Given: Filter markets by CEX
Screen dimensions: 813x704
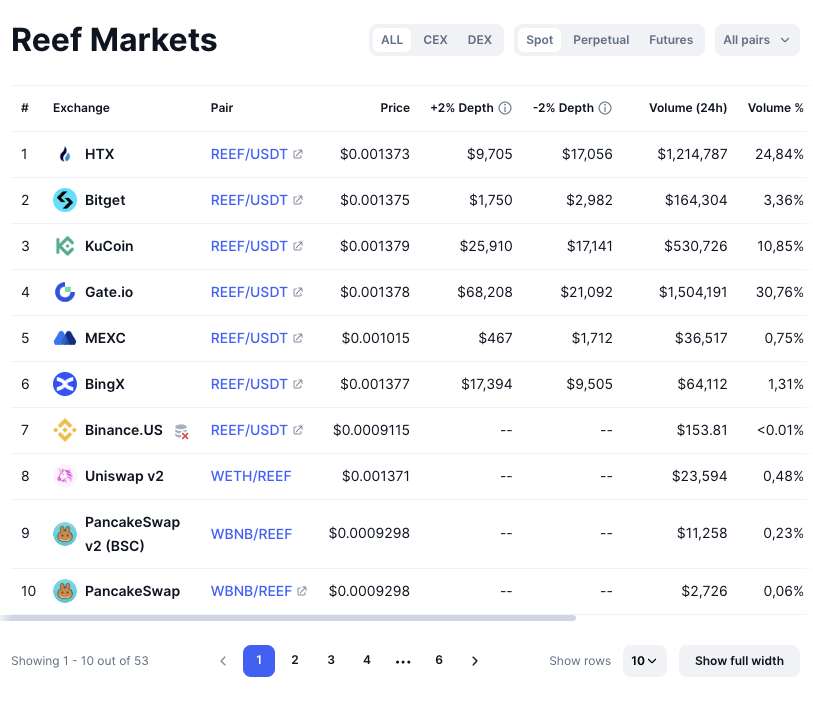Looking at the screenshot, I should pyautogui.click(x=435, y=40).
